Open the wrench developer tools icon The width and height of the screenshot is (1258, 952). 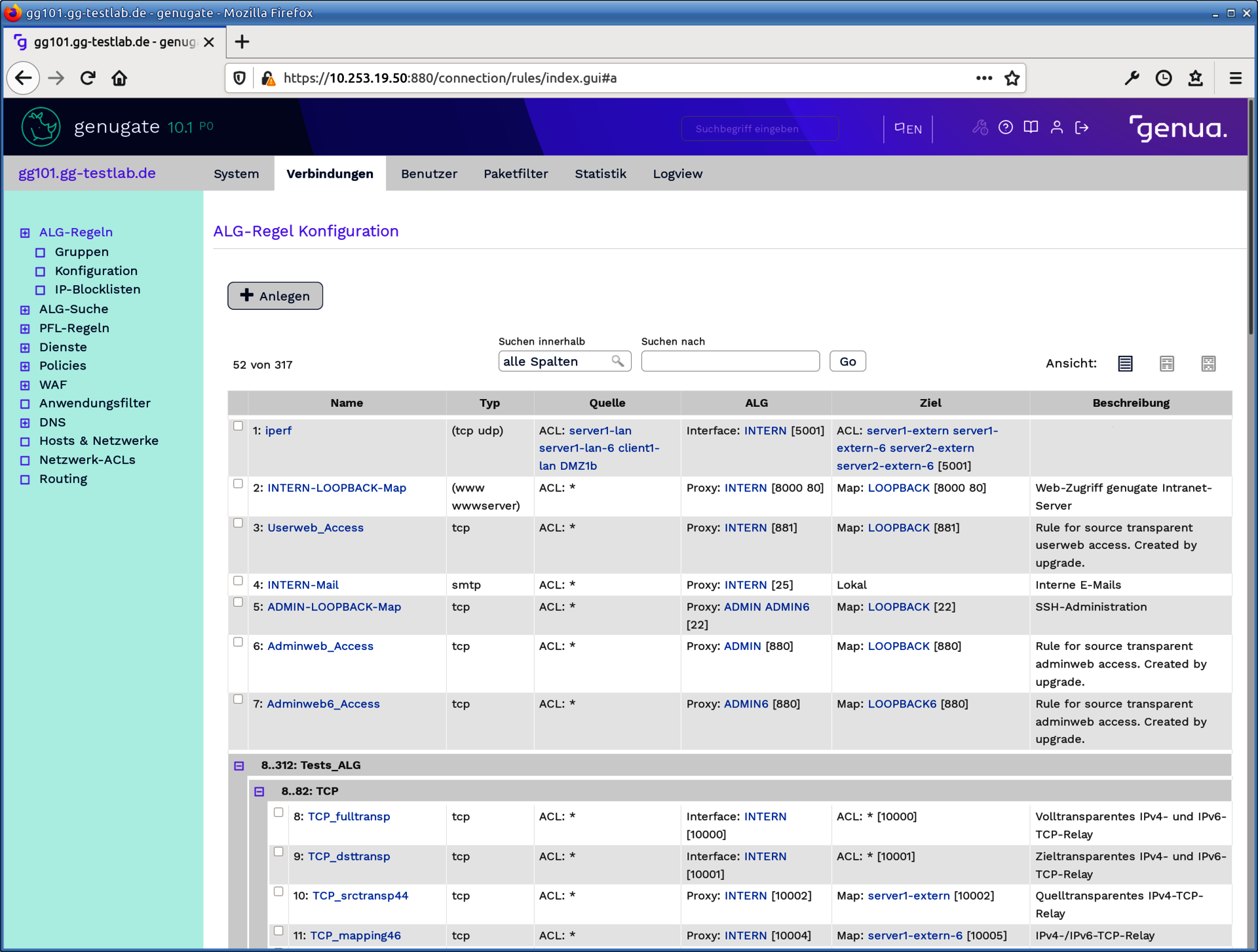point(1132,78)
